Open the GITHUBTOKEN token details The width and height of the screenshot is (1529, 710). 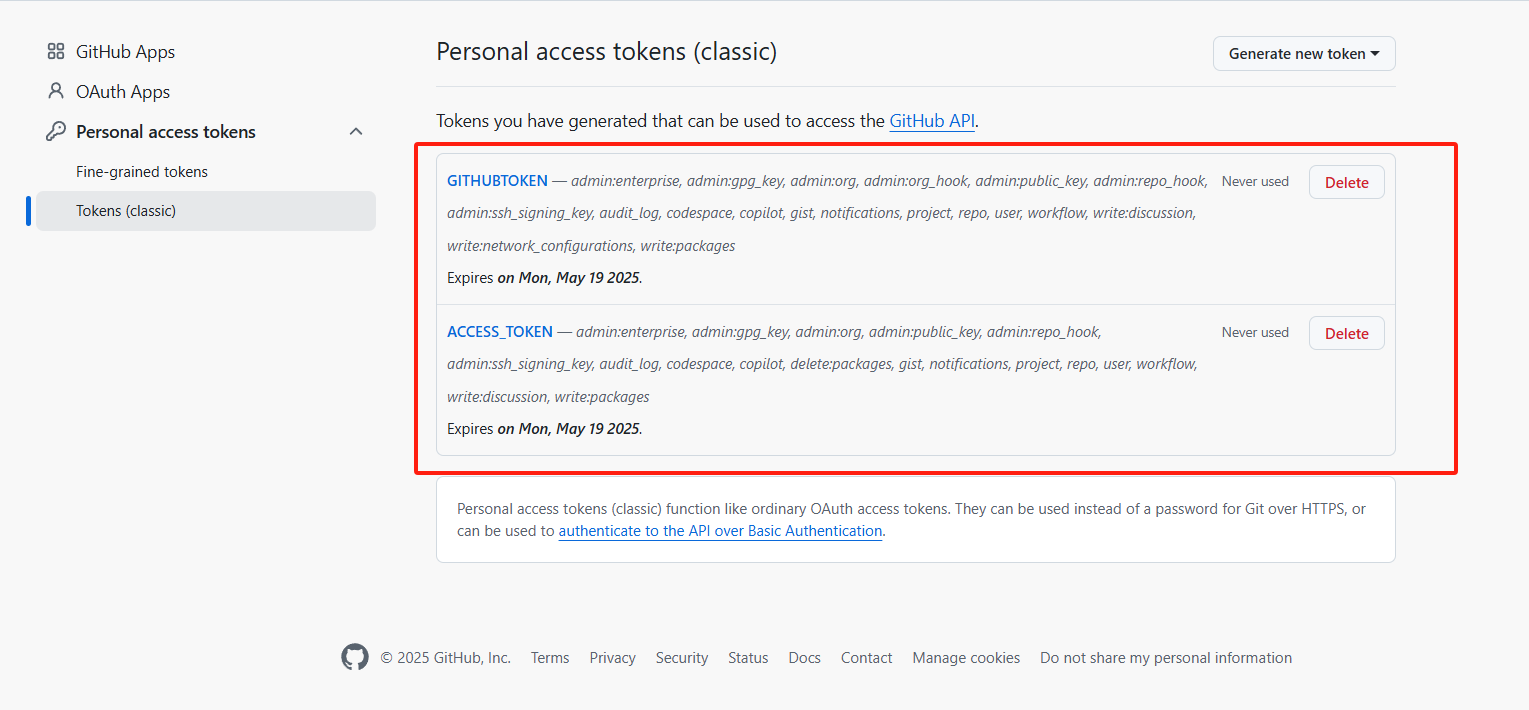coord(497,181)
